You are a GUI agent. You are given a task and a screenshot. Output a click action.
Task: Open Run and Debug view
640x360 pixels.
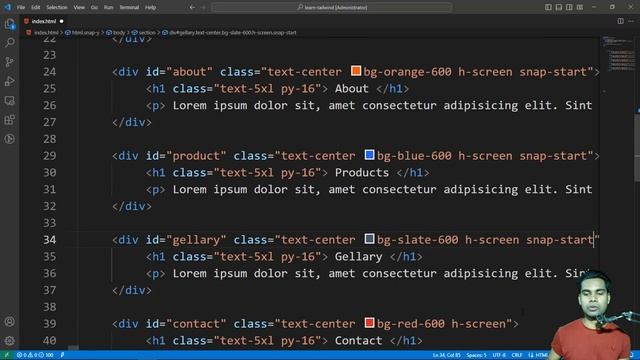pyautogui.click(x=9, y=81)
